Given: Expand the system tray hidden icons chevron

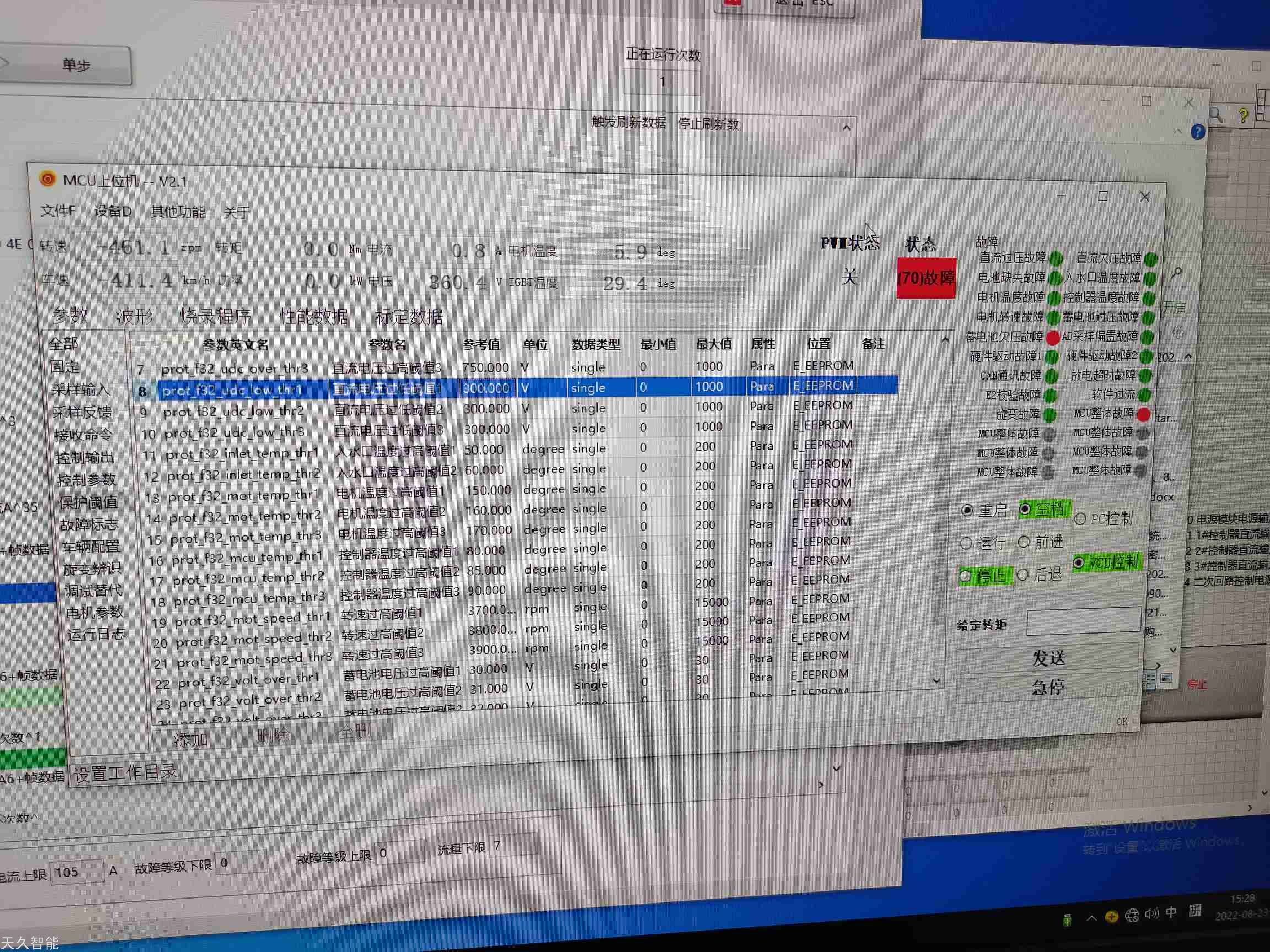Looking at the screenshot, I should [x=1091, y=918].
